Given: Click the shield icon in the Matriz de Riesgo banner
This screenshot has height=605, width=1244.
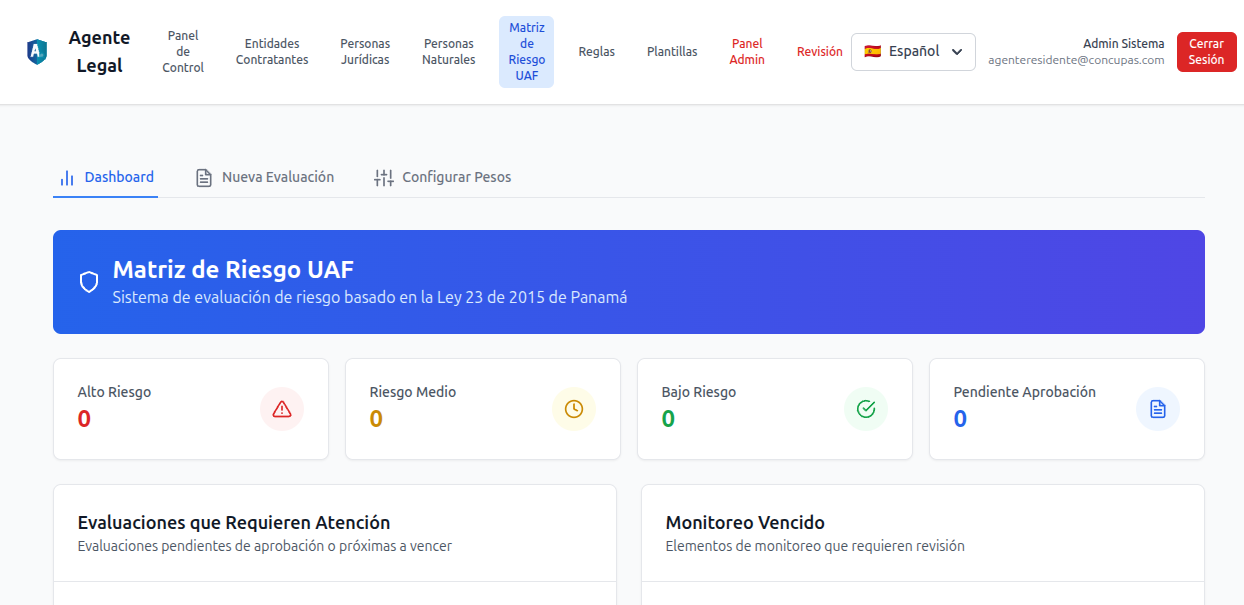Looking at the screenshot, I should coord(86,282).
